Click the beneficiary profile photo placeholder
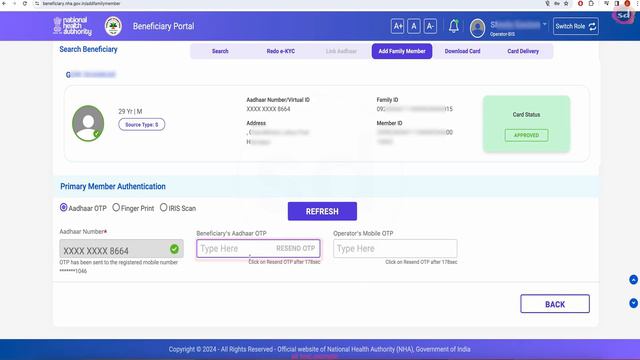The image size is (640, 360). [x=88, y=123]
